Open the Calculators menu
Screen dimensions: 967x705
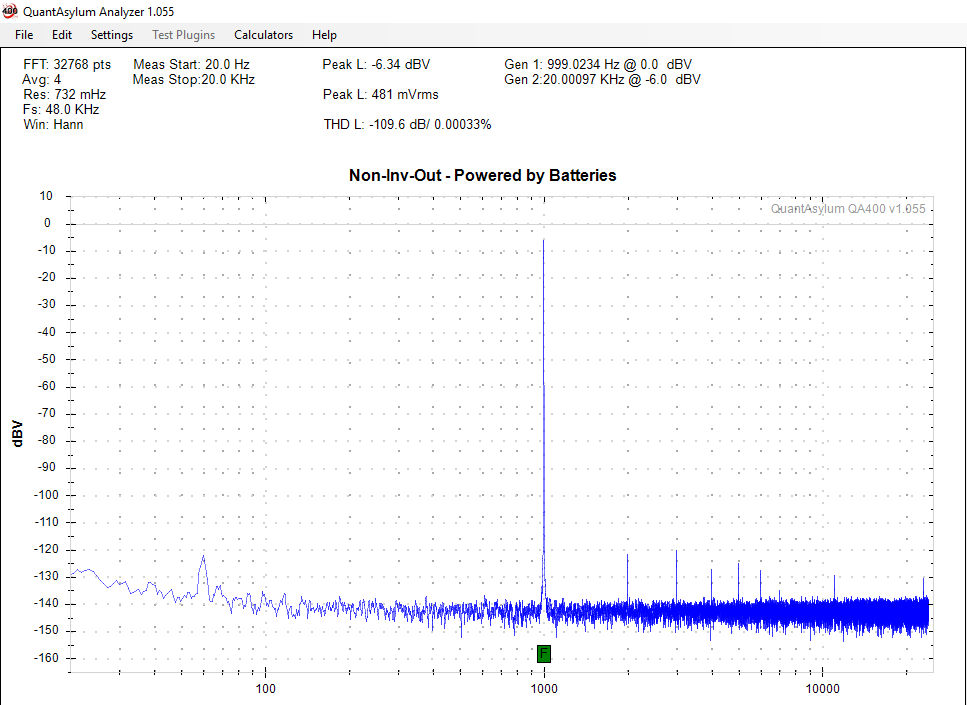[x=263, y=35]
